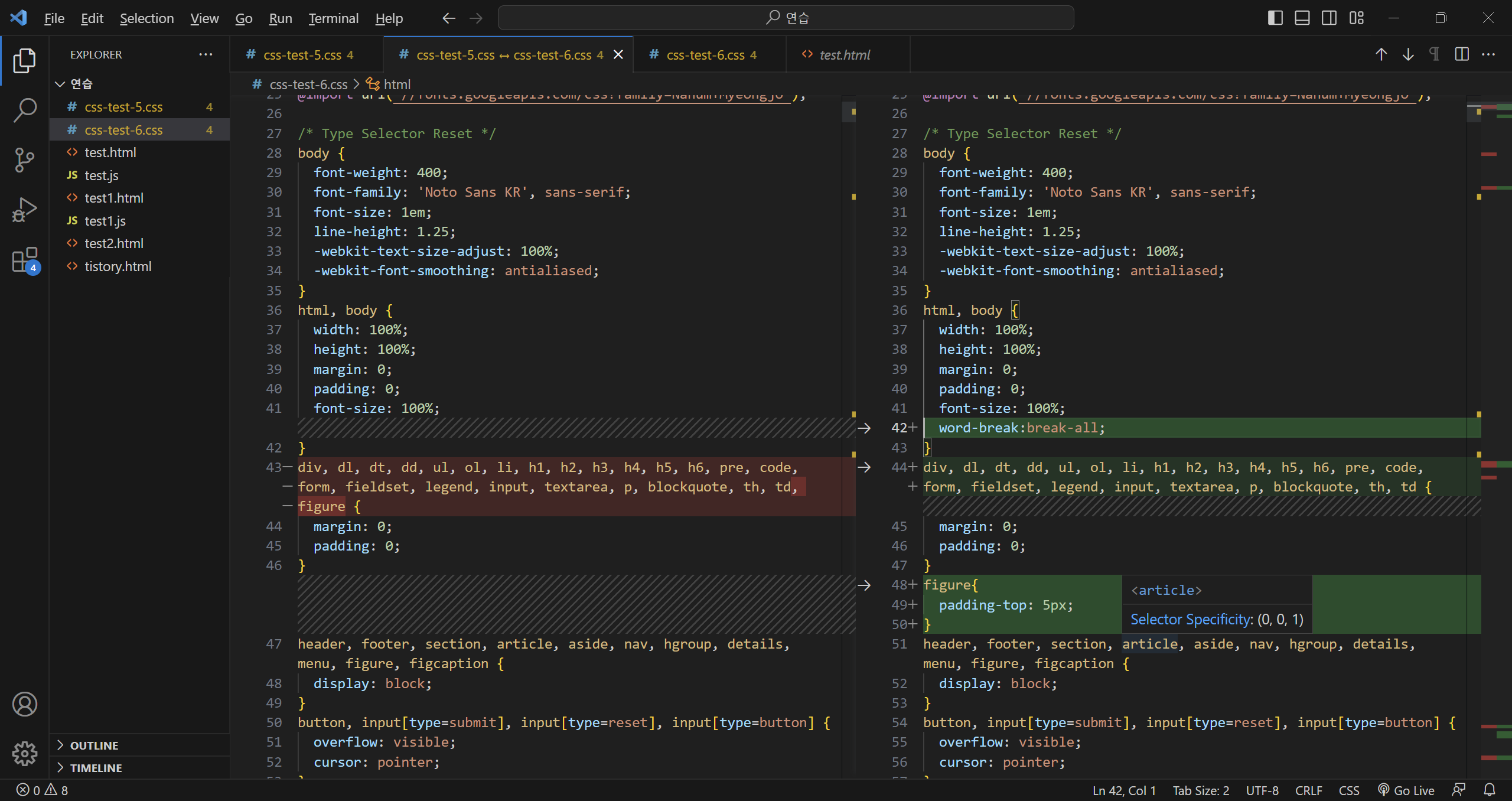Toggle whitespace trimming pilcrow icon in diff toolbar
Viewport: 1512px width, 801px height.
tap(1434, 54)
